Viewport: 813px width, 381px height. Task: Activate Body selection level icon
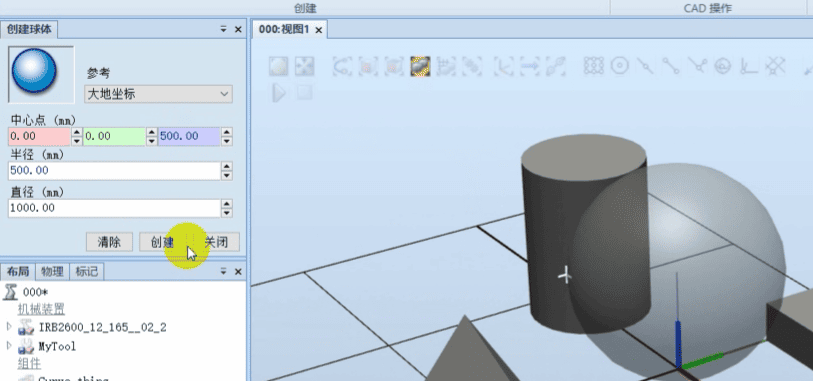pyautogui.click(x=394, y=66)
